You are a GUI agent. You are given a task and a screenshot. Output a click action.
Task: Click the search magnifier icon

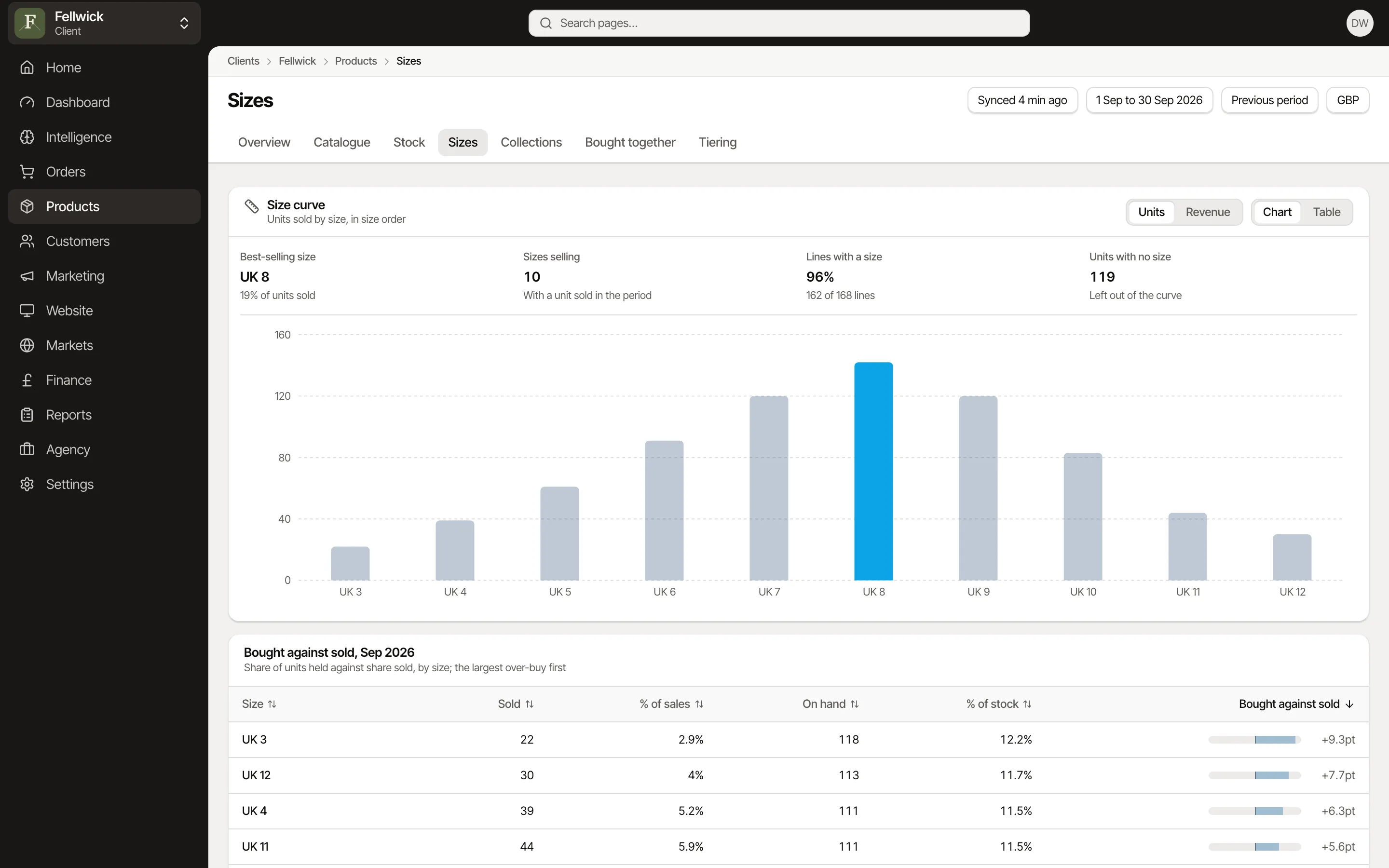point(546,23)
